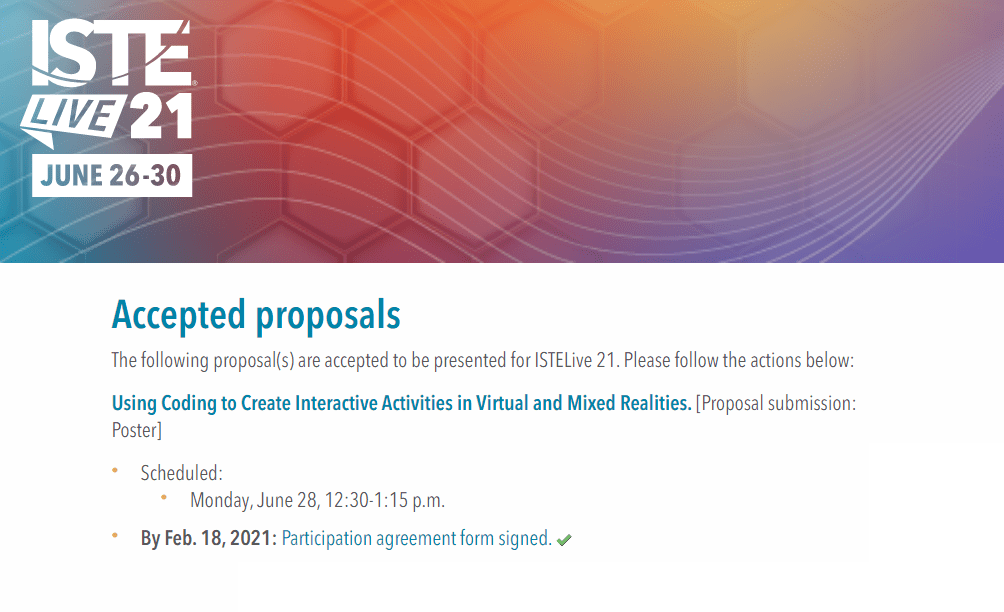Open the Using Coding to Create Interactive Activities link
Viewport: 1004px width, 612px height.
click(x=401, y=404)
